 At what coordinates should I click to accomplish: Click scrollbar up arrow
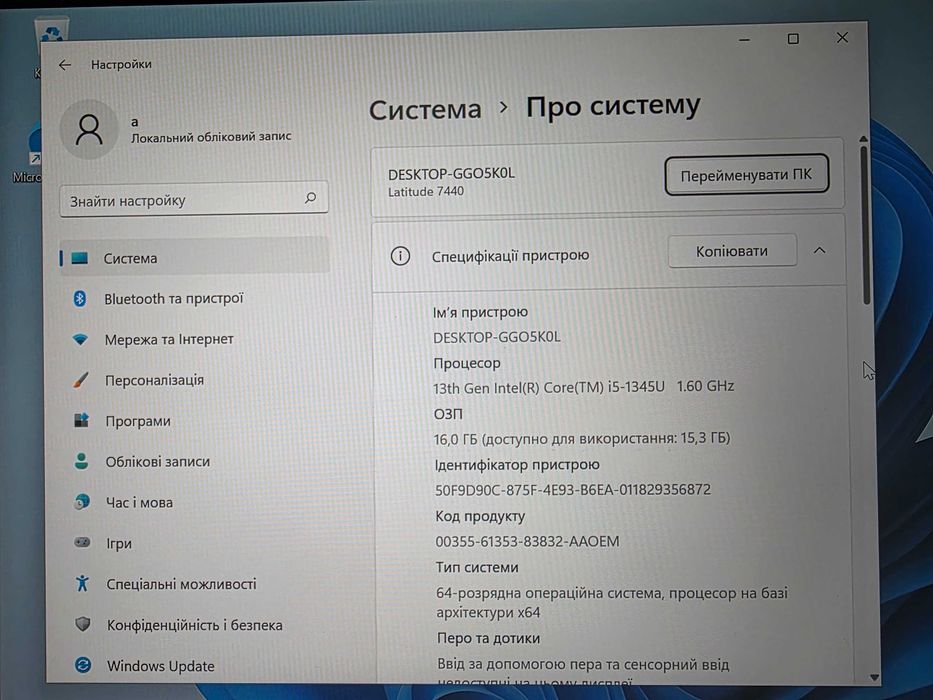coord(863,139)
